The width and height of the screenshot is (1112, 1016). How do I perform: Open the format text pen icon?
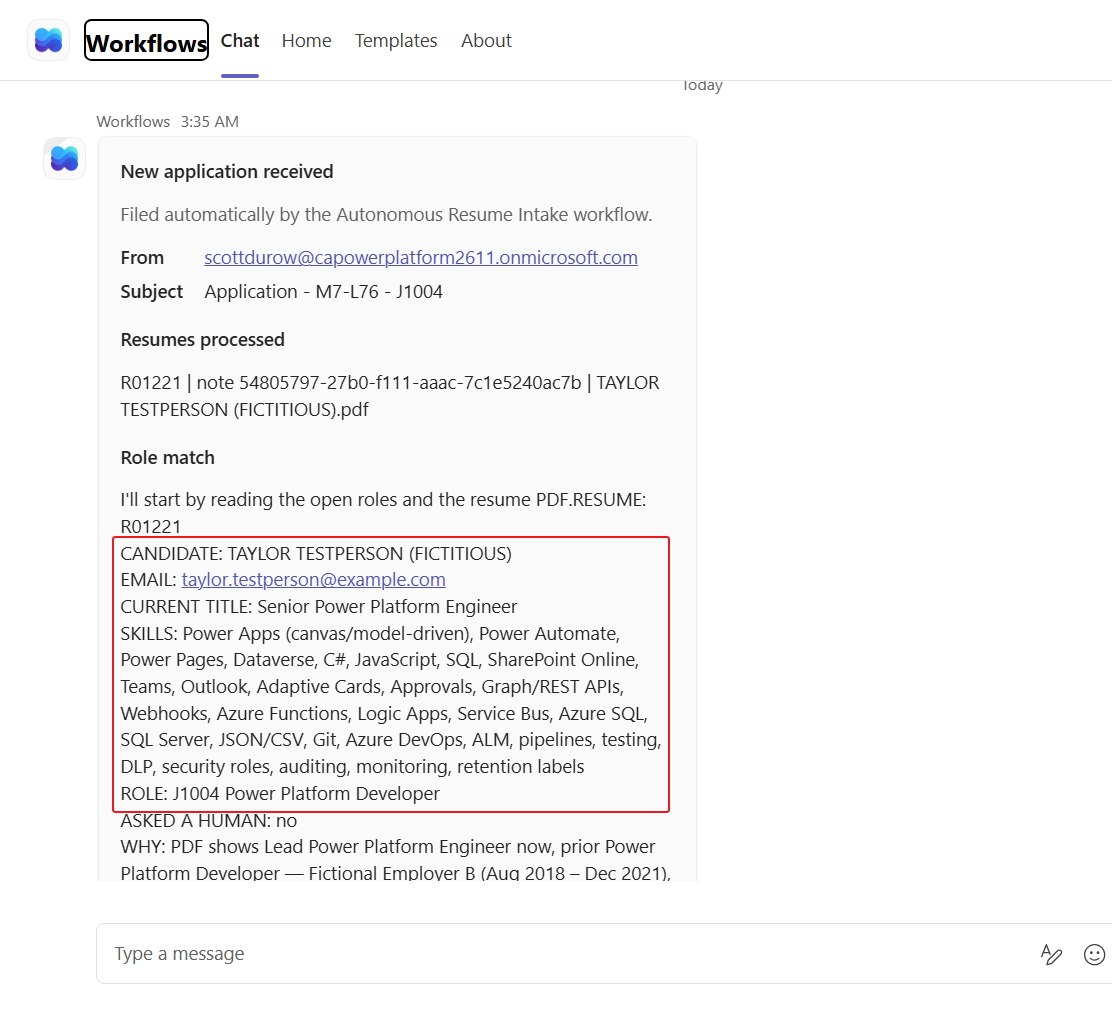1051,954
